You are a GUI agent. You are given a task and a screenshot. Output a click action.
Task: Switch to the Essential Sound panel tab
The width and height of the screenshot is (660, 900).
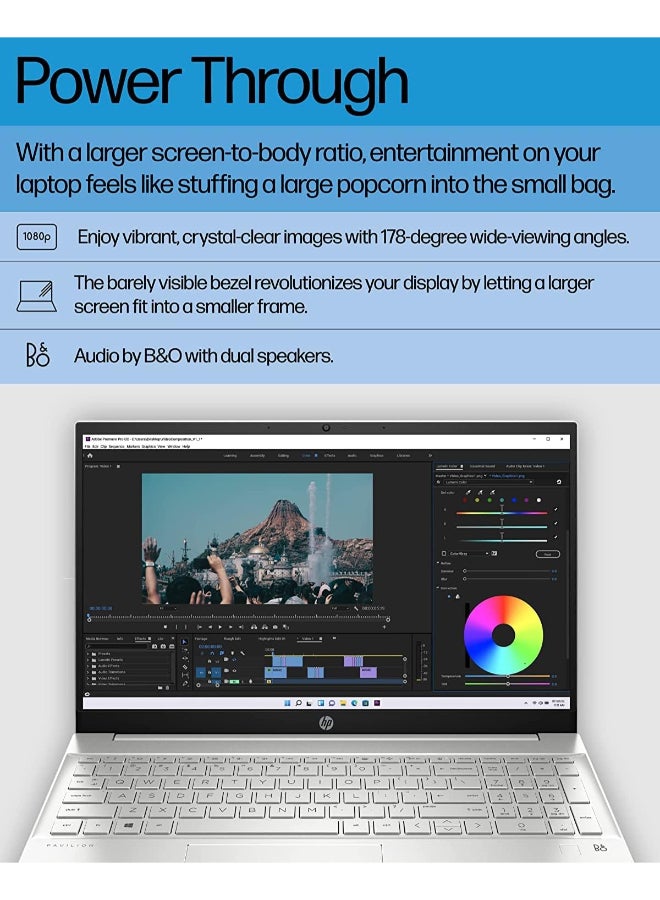(482, 466)
